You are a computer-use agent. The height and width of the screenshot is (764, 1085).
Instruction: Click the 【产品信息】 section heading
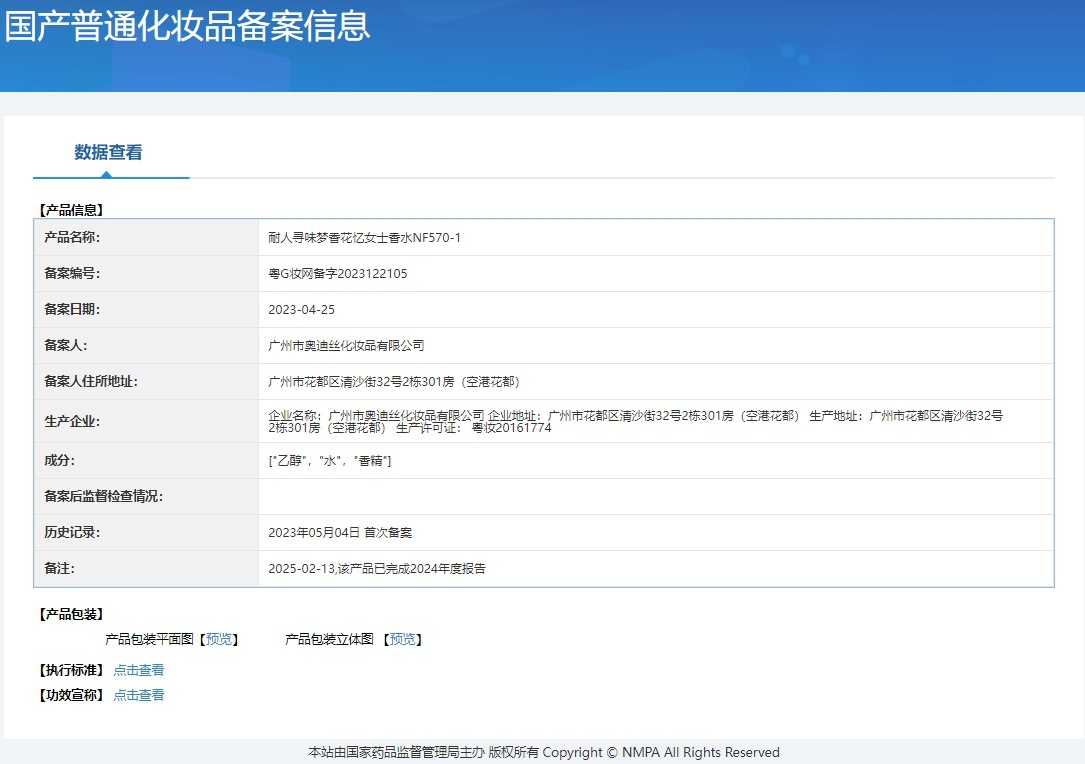[x=71, y=210]
